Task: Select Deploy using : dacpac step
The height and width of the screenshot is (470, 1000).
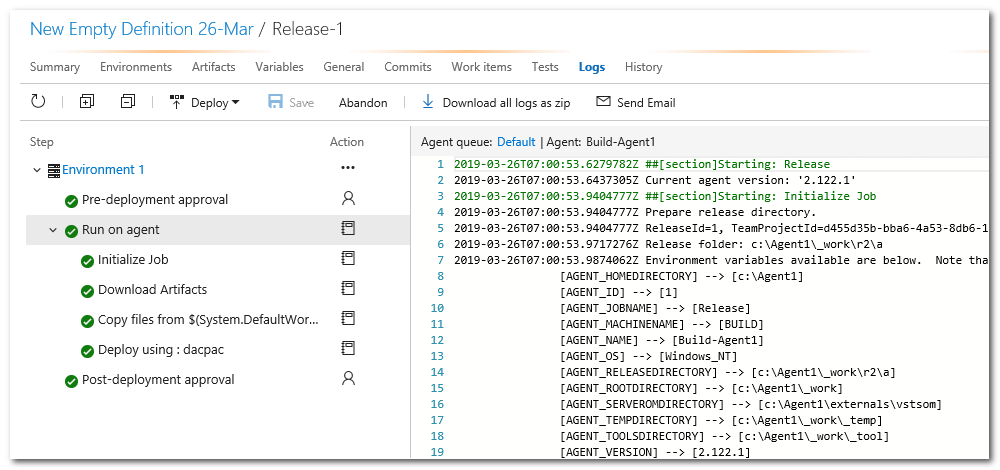Action: 161,349
